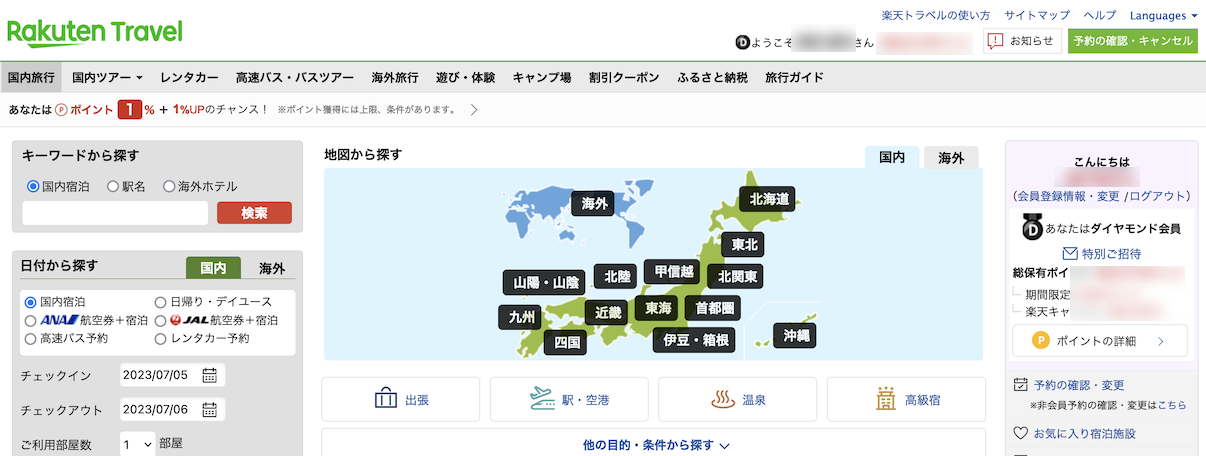This screenshot has height=456, width=1206.
Task: Open ふるさと納税 in the navigation bar
Action: coord(712,77)
